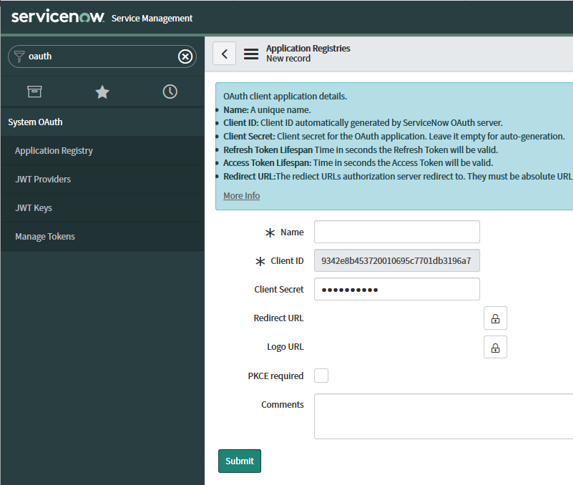573x485 pixels.
Task: Click inside the Comments text area
Action: [x=444, y=416]
